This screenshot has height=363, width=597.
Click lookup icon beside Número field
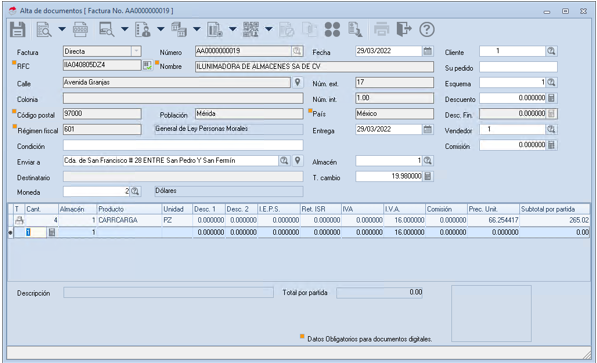[x=297, y=51]
